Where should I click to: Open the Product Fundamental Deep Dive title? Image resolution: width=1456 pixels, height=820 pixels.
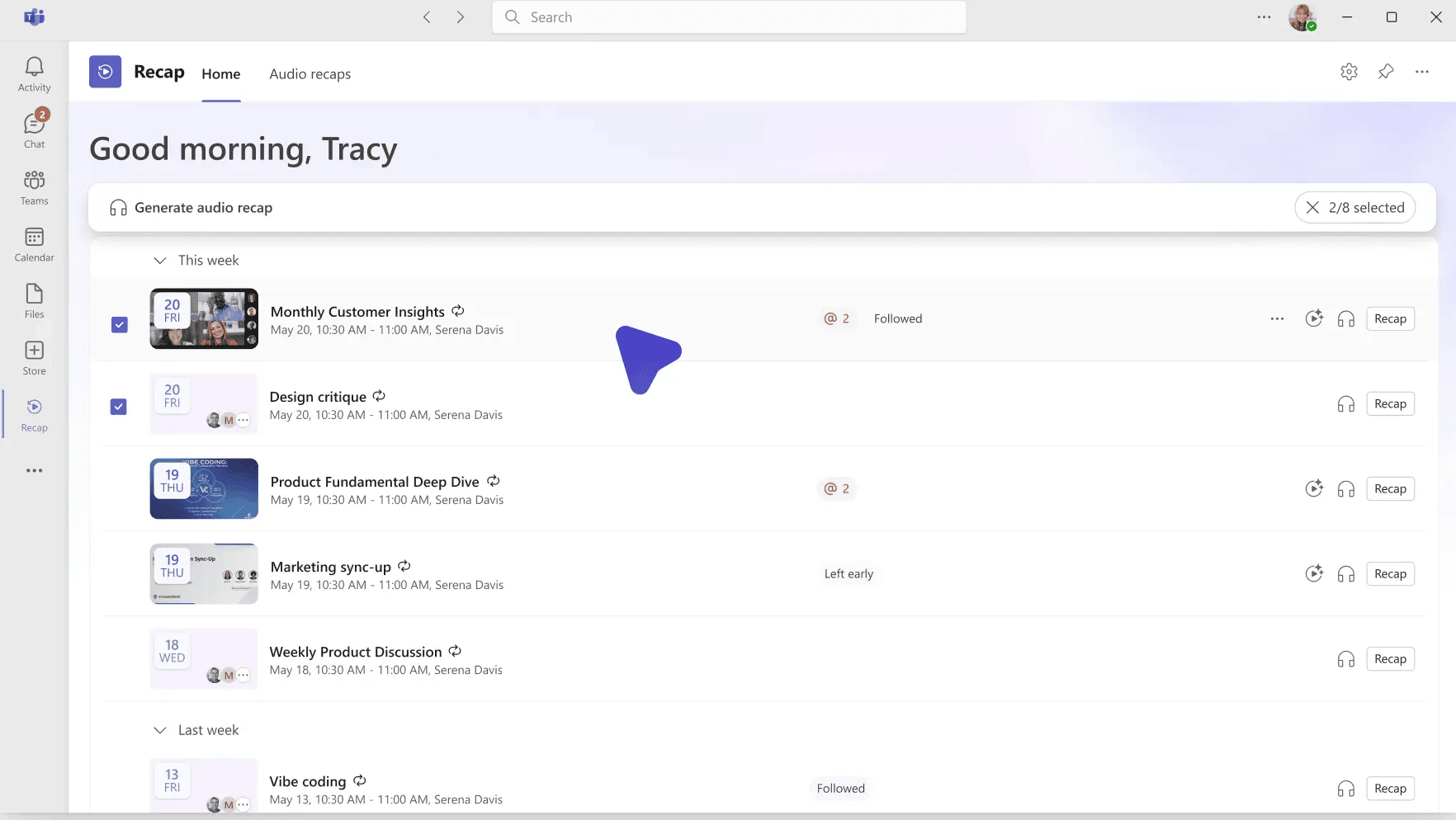click(x=375, y=482)
